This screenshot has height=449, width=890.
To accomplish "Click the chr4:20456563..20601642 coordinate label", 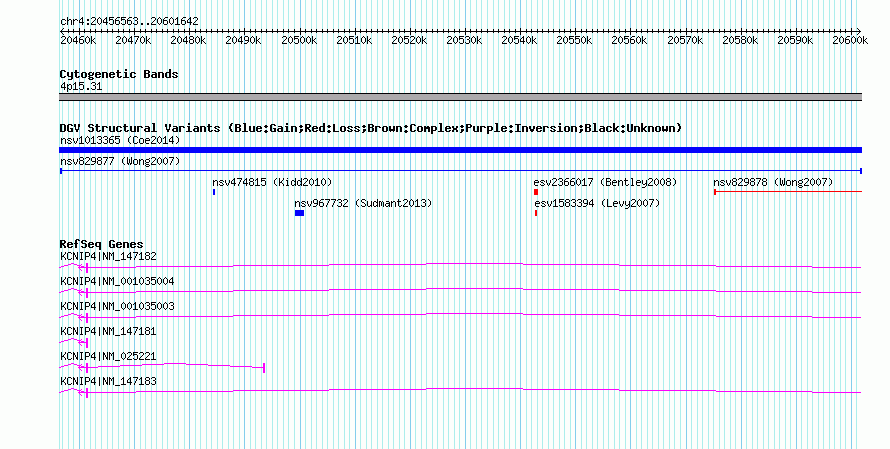I will click(x=129, y=22).
